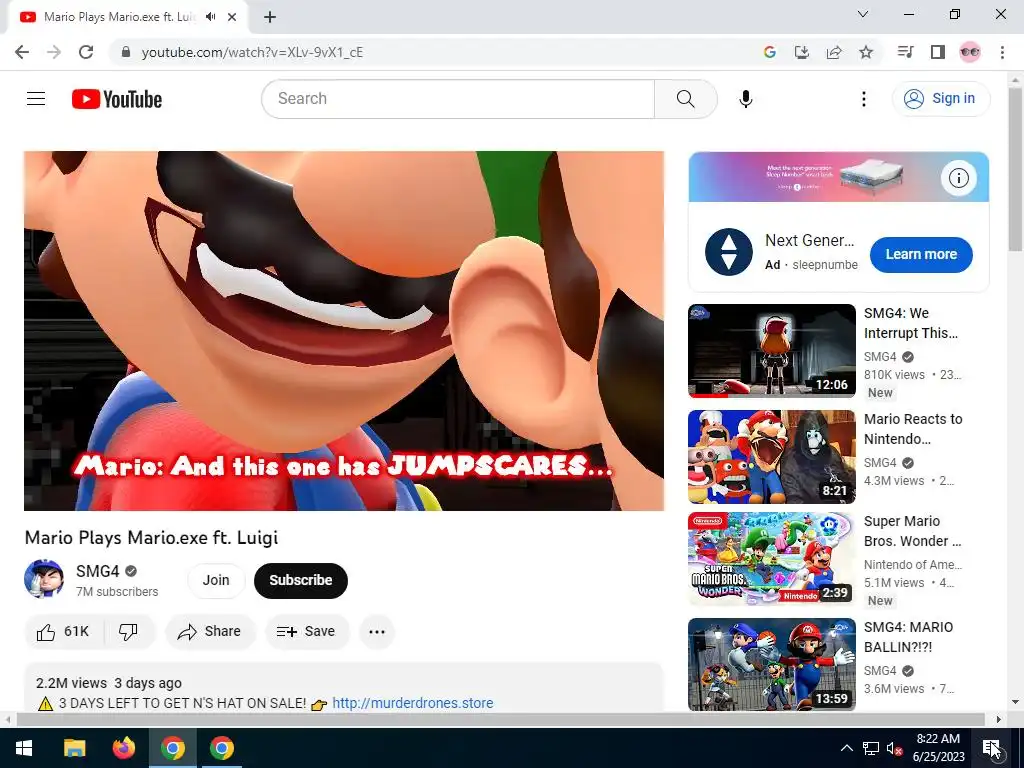Image resolution: width=1024 pixels, height=768 pixels.
Task: Open 'Mario Reacts to Nintendo...' title
Action: (913, 429)
